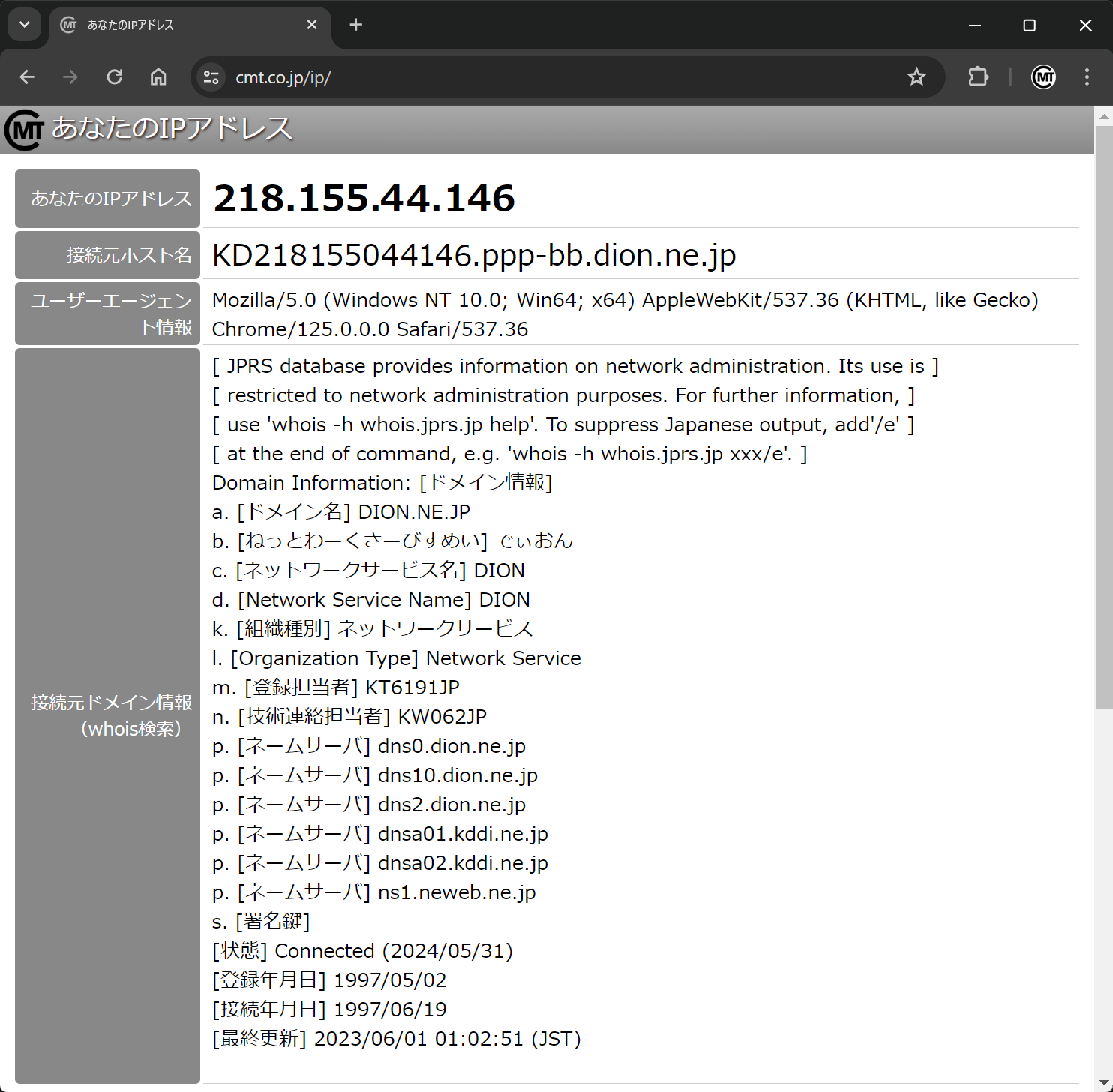
Task: Open a new tab with plus button
Action: point(356,25)
